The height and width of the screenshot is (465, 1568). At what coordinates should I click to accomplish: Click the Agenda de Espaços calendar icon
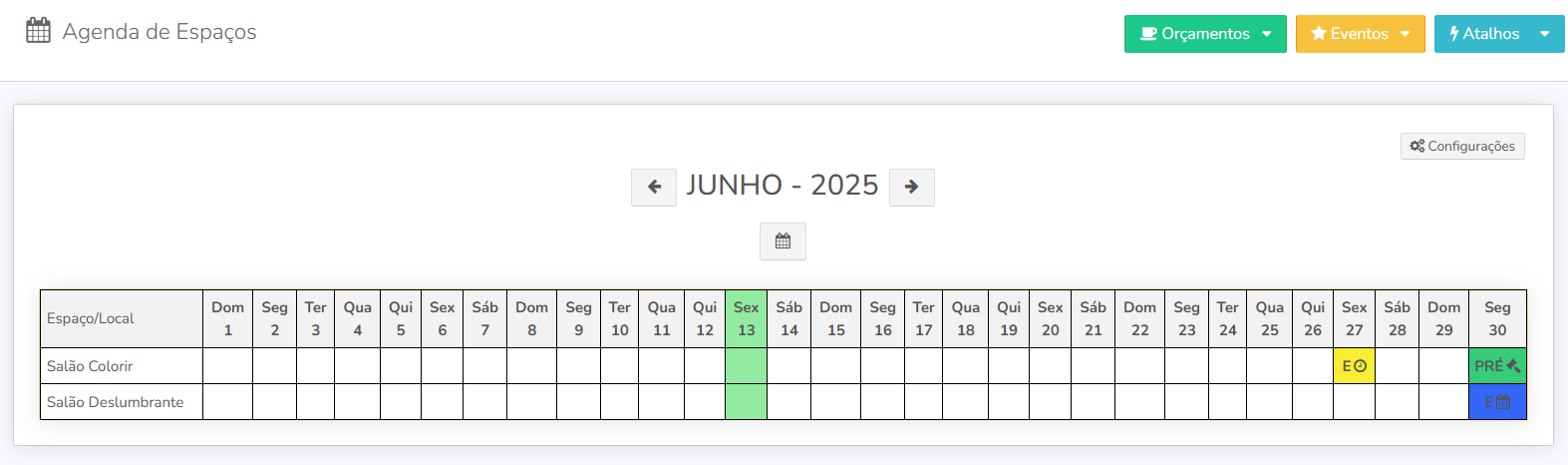38,31
